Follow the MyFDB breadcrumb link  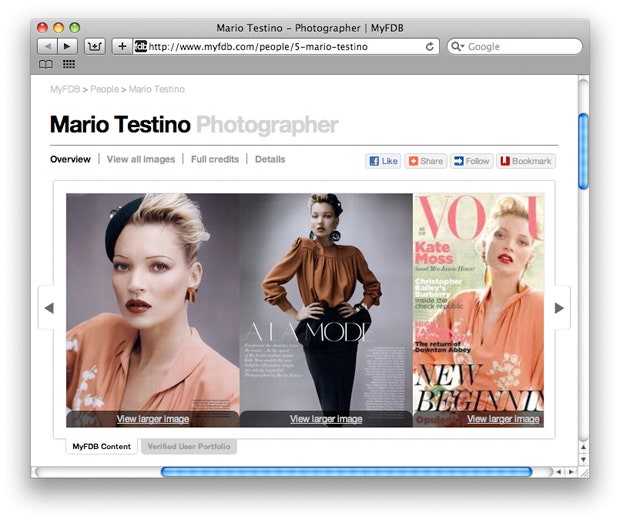coord(65,89)
